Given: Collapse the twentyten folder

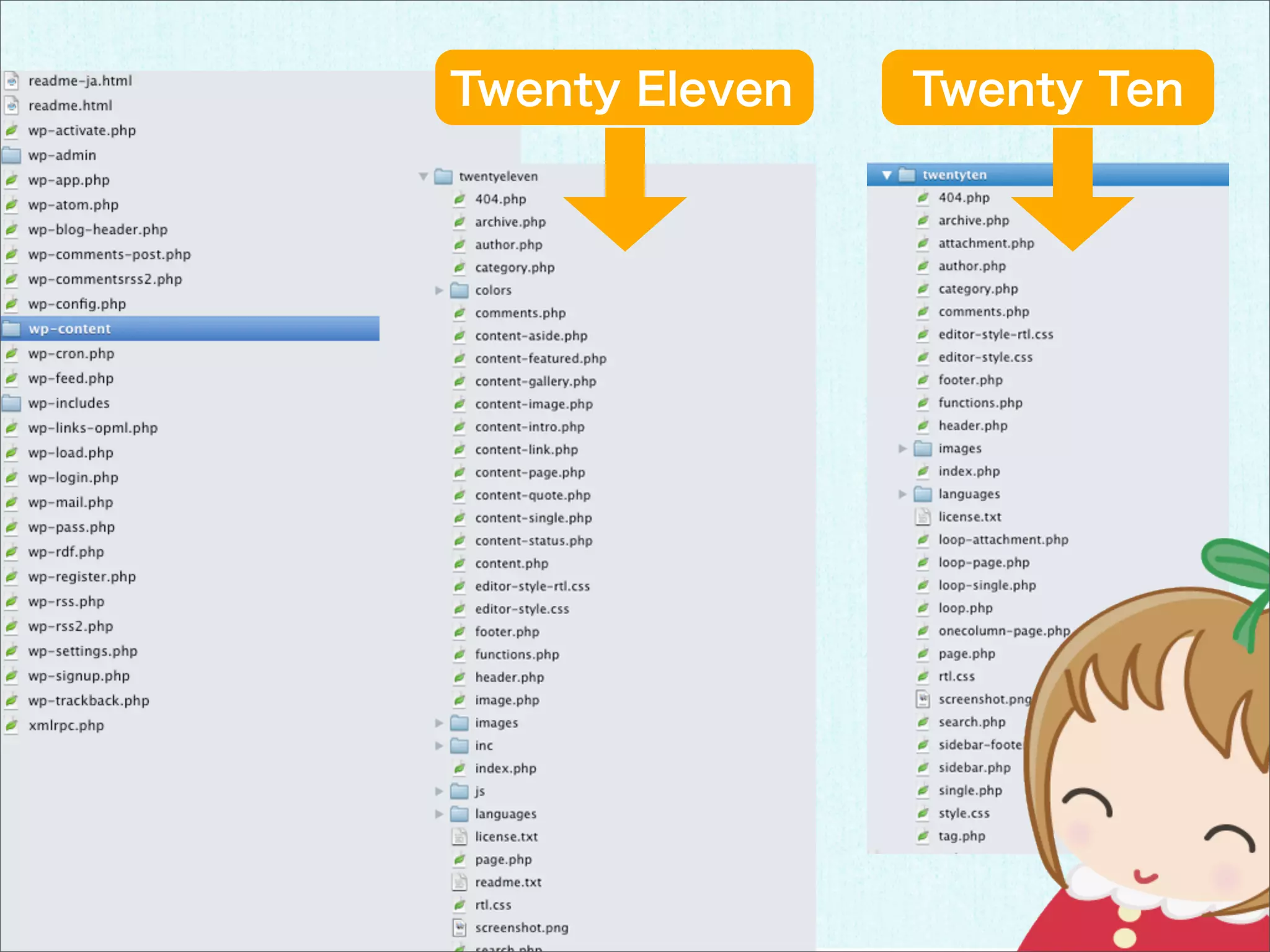Looking at the screenshot, I should click(x=887, y=175).
